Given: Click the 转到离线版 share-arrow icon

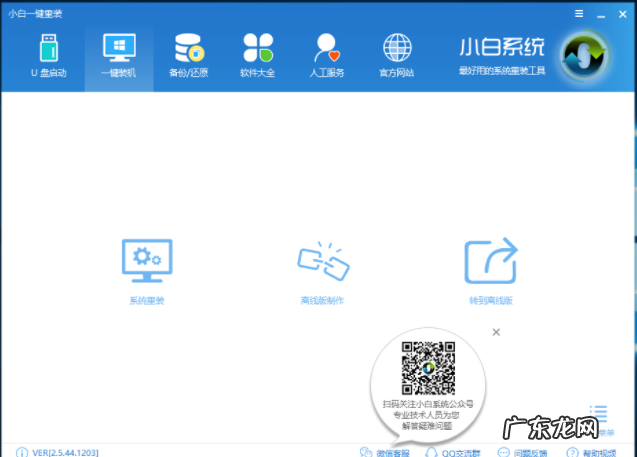Looking at the screenshot, I should [491, 260].
